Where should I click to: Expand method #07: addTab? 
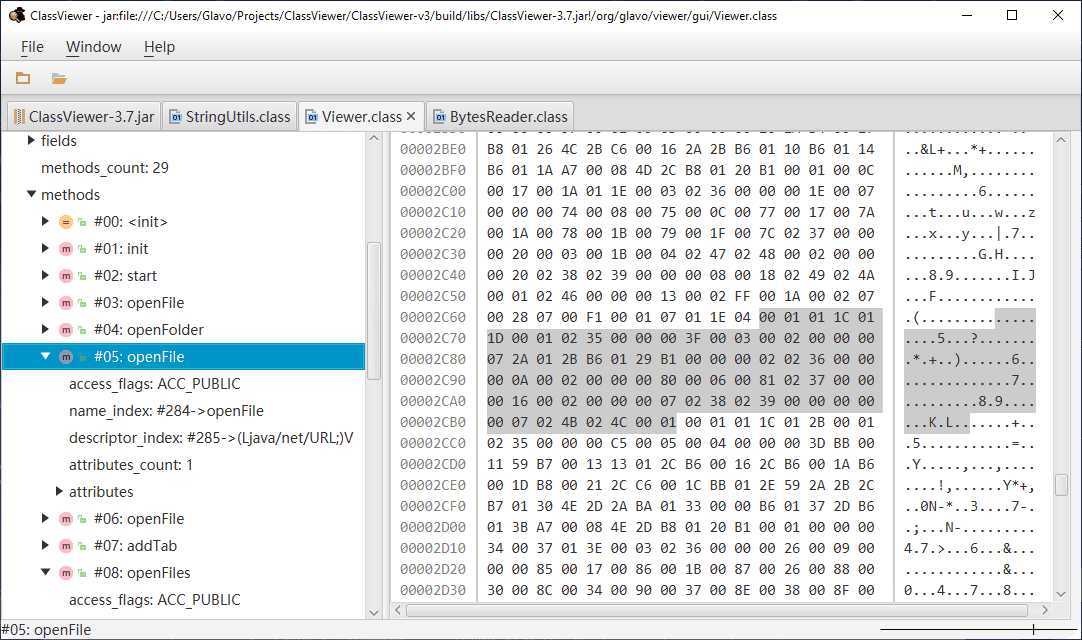45,545
